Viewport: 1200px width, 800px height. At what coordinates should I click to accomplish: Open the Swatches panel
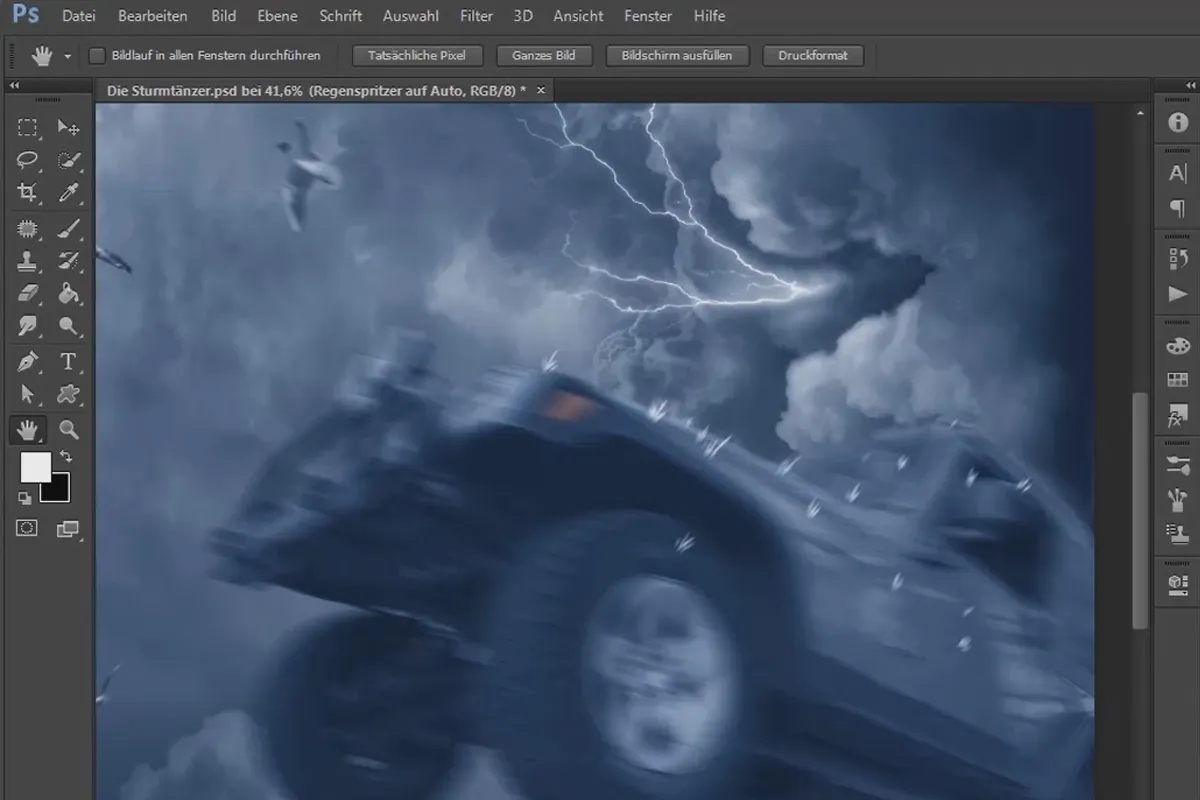(x=1178, y=380)
